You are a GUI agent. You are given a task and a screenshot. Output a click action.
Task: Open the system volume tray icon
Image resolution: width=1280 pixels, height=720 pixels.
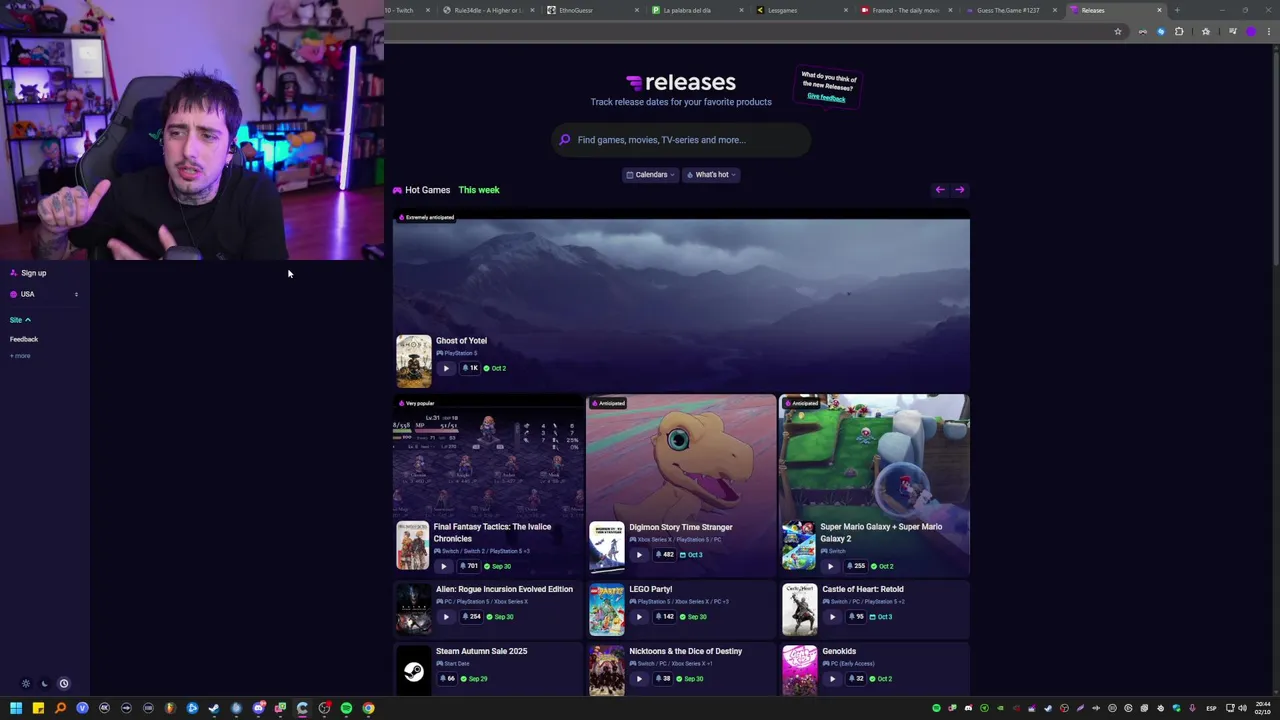[1243, 708]
